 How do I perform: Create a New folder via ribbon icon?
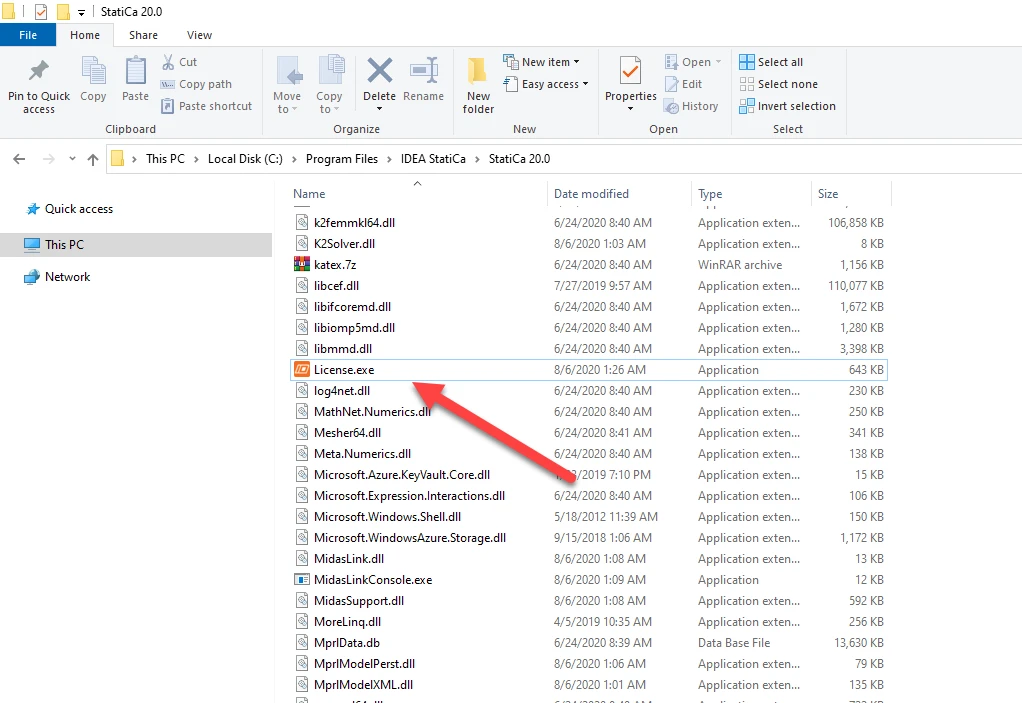(x=478, y=70)
